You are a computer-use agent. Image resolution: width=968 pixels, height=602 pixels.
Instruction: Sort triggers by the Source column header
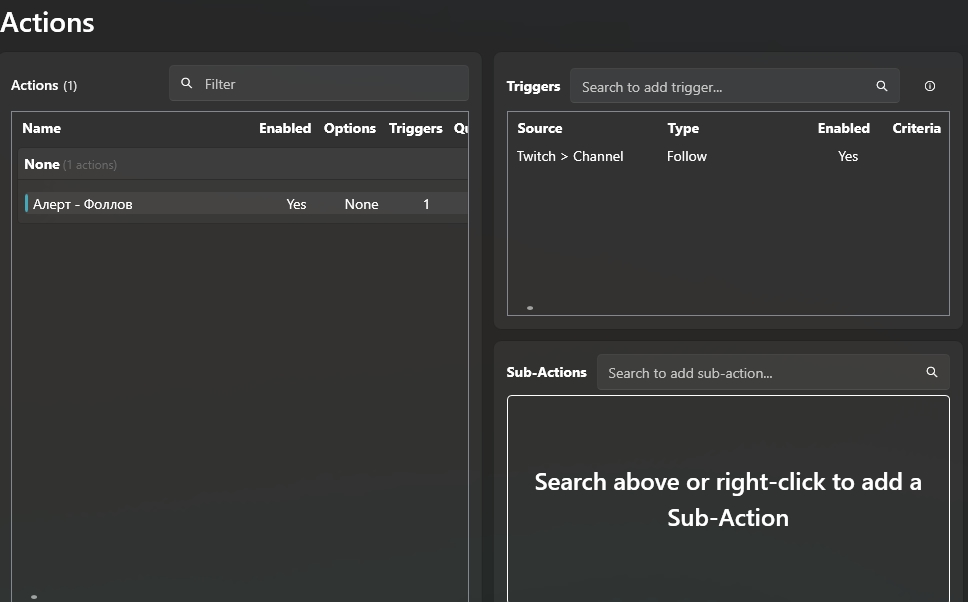[x=540, y=128]
